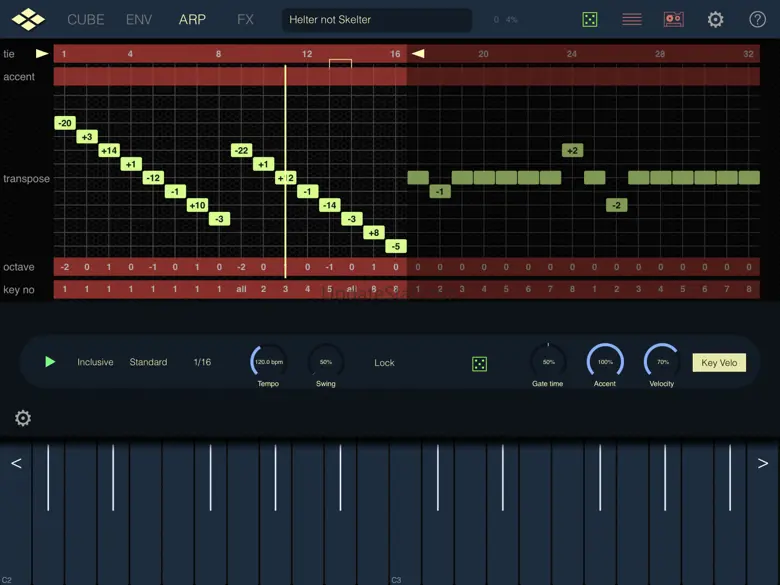
Task: Click step number 24 in tie row
Action: 572,54
